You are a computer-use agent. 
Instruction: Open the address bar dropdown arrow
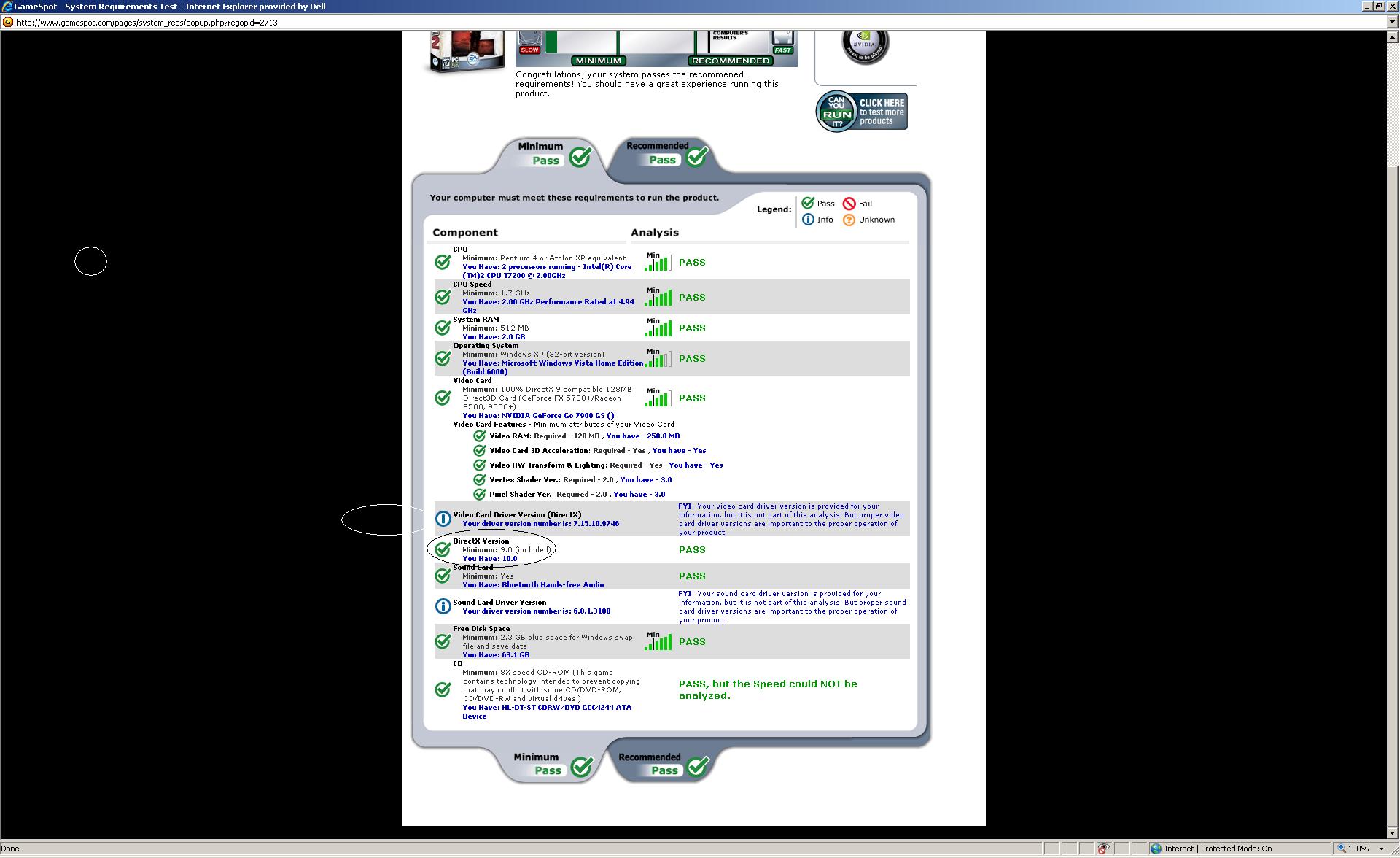(x=1393, y=23)
